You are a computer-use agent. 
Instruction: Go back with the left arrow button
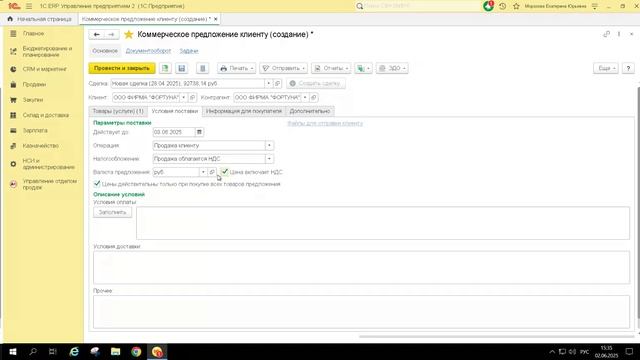pos(97,35)
